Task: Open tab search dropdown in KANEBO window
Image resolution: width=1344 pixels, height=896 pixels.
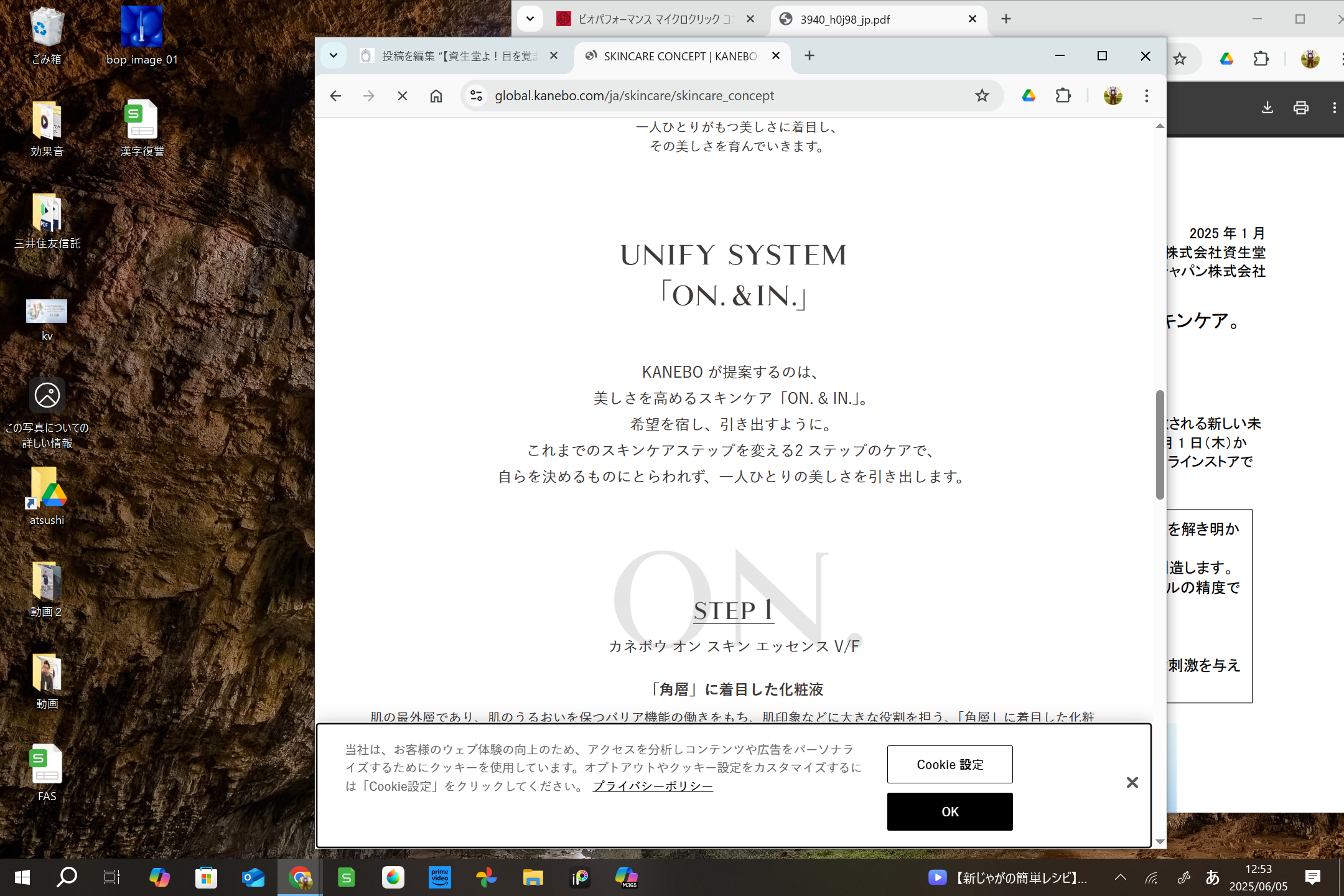Action: [x=334, y=56]
